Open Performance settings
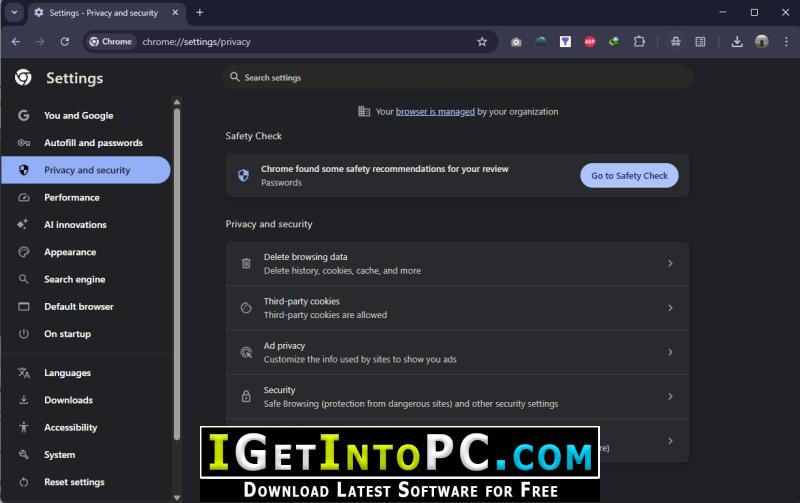800x503 pixels. pyautogui.click(x=87, y=197)
